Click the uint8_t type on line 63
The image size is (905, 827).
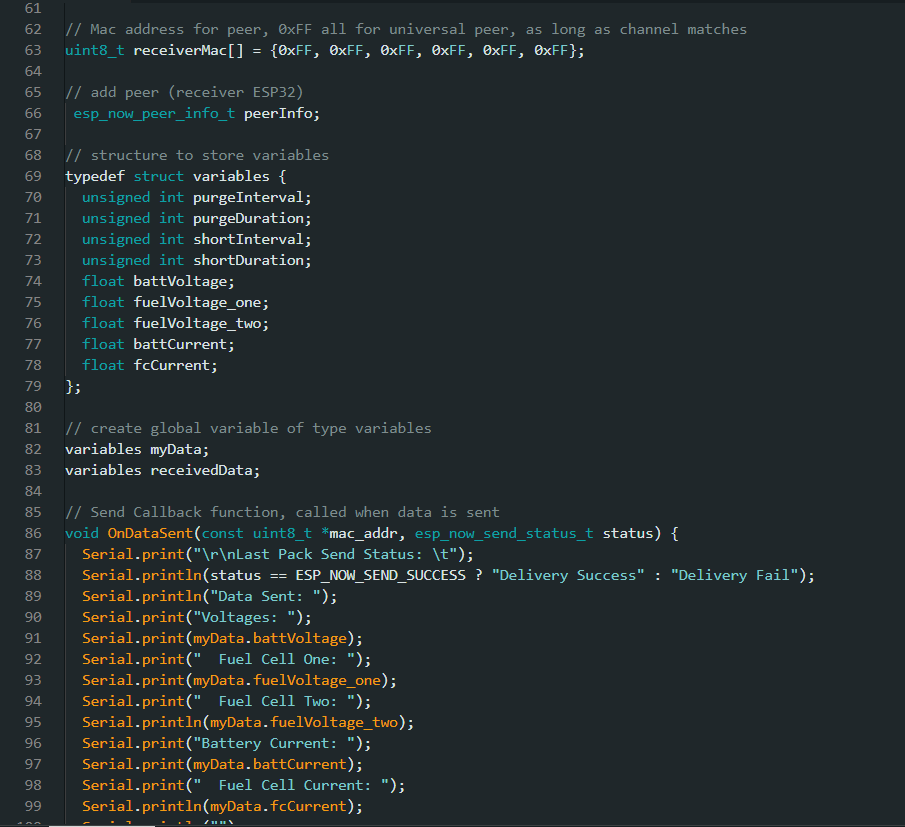click(95, 50)
